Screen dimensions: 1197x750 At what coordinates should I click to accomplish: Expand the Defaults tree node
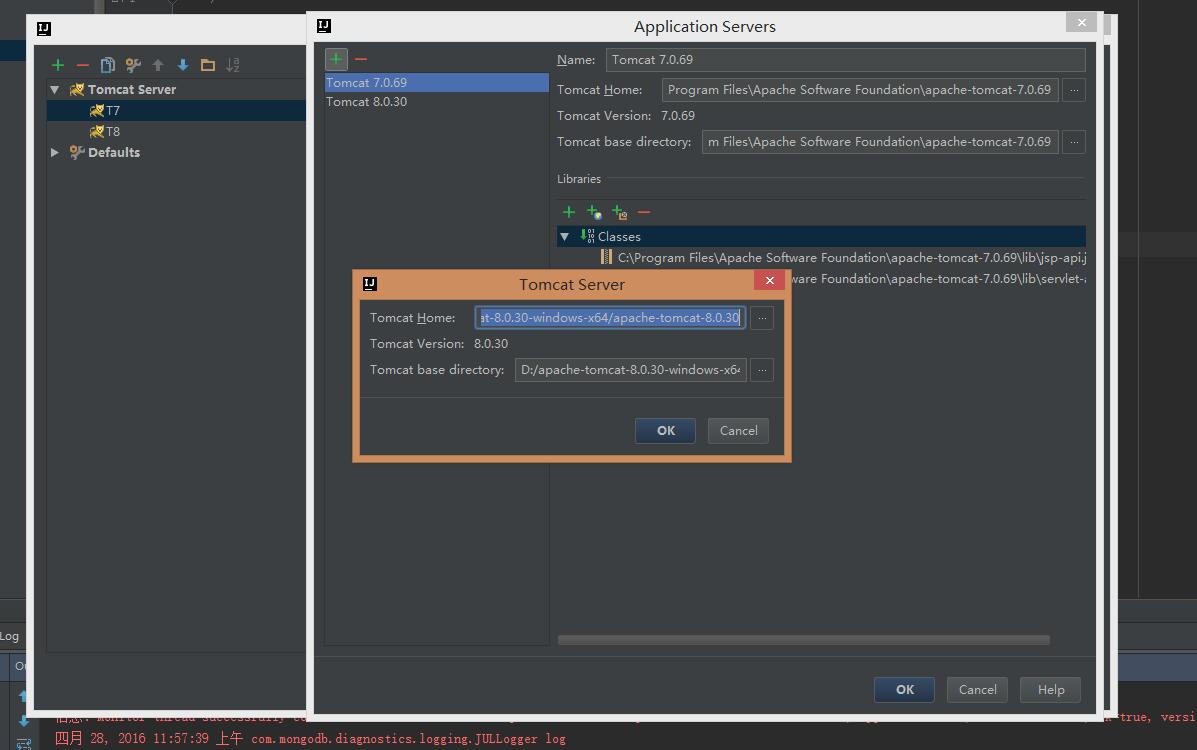click(x=55, y=152)
